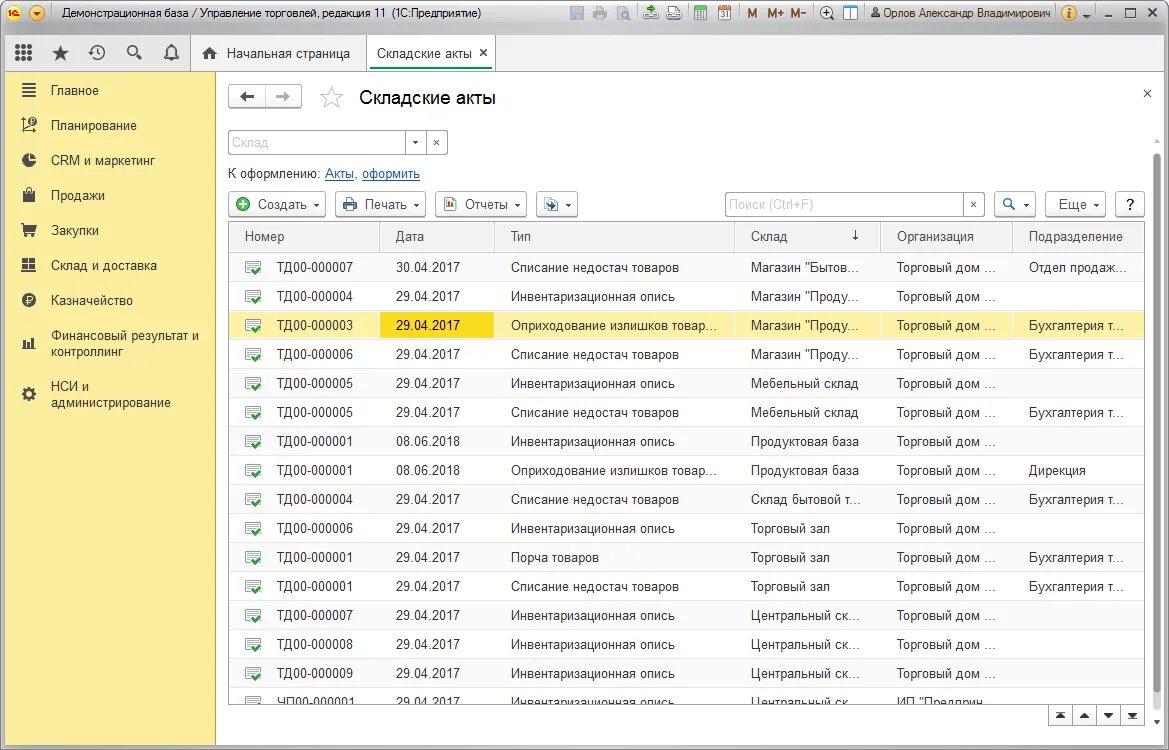Screen dimensions: 1169x750
Task: Toggle the panel layout icon in title bar
Action: tap(850, 13)
